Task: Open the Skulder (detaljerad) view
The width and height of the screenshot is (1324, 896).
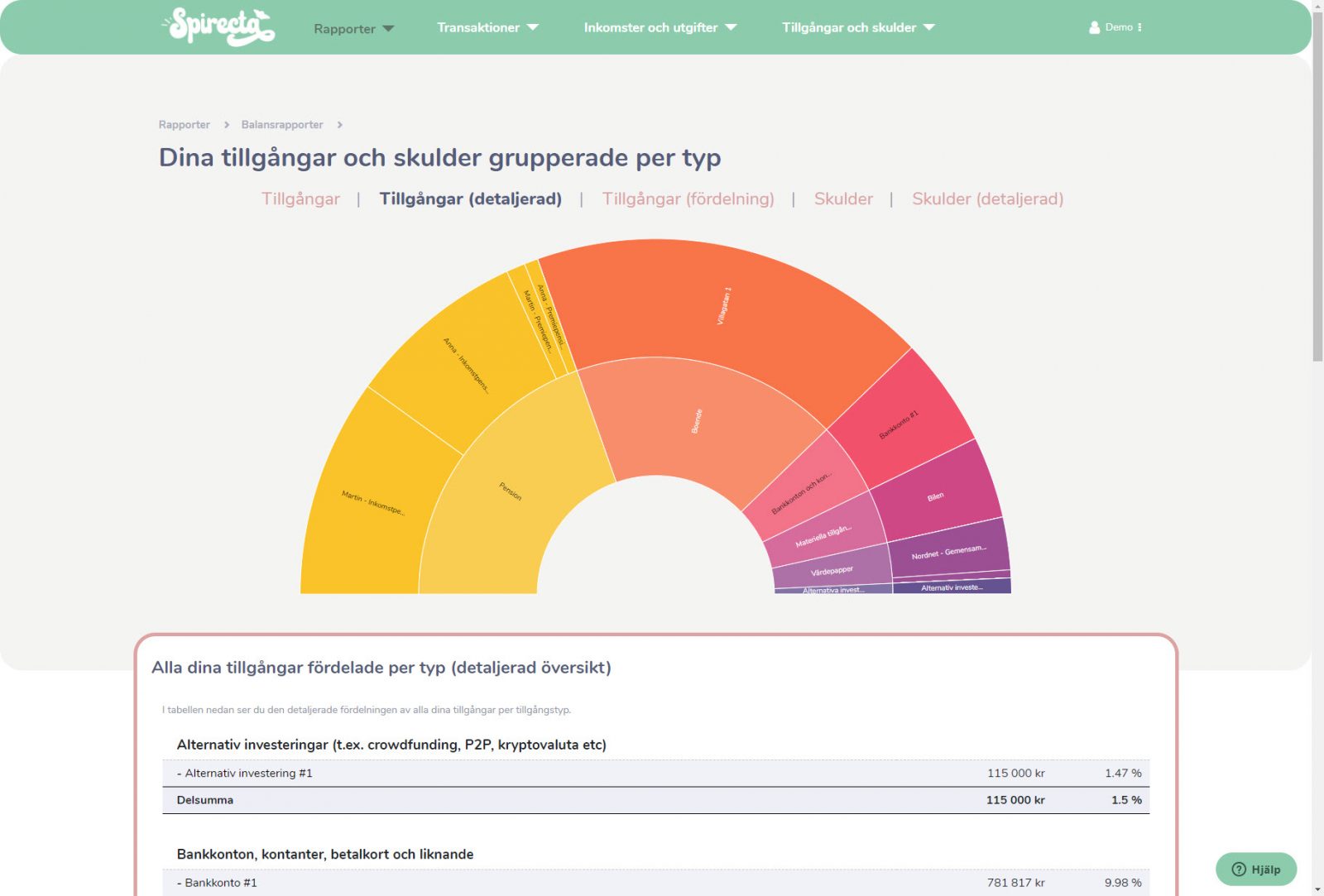Action: tap(988, 199)
